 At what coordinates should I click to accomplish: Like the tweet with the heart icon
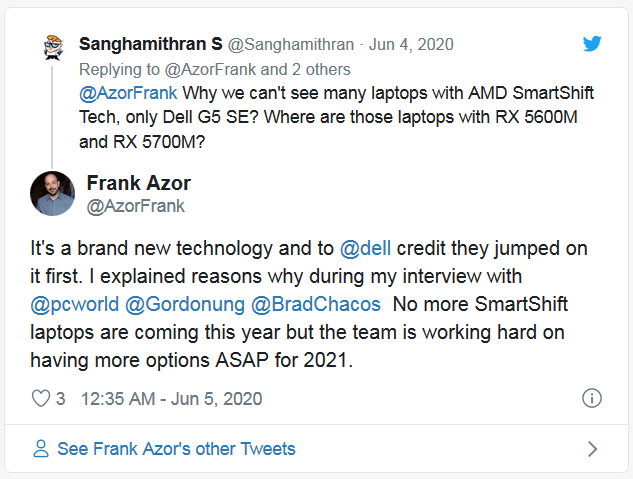coord(41,398)
